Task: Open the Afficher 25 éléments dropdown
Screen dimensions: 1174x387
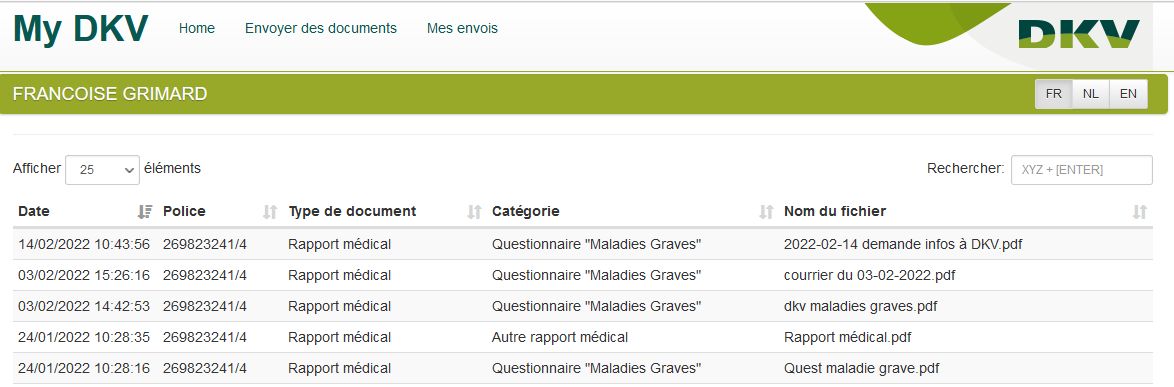Action: (x=103, y=170)
